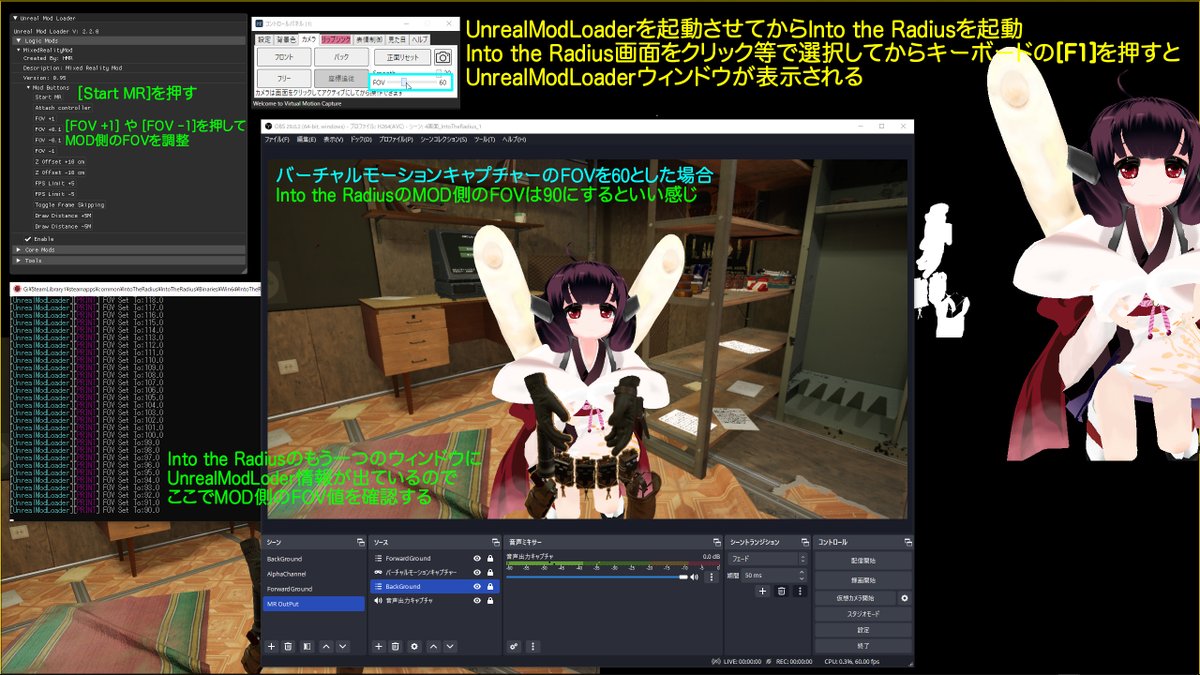The width and height of the screenshot is (1200, 675).
Task: Toggle lock on ForwardGround source
Action: 490,558
